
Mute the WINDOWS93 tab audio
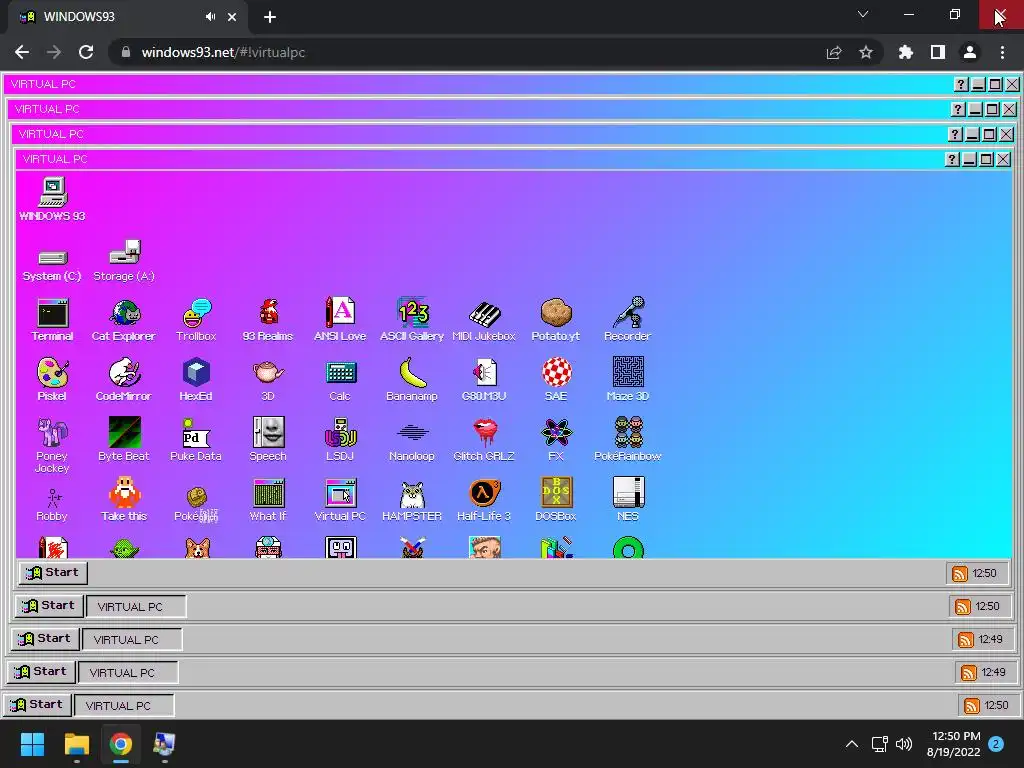pos(210,17)
